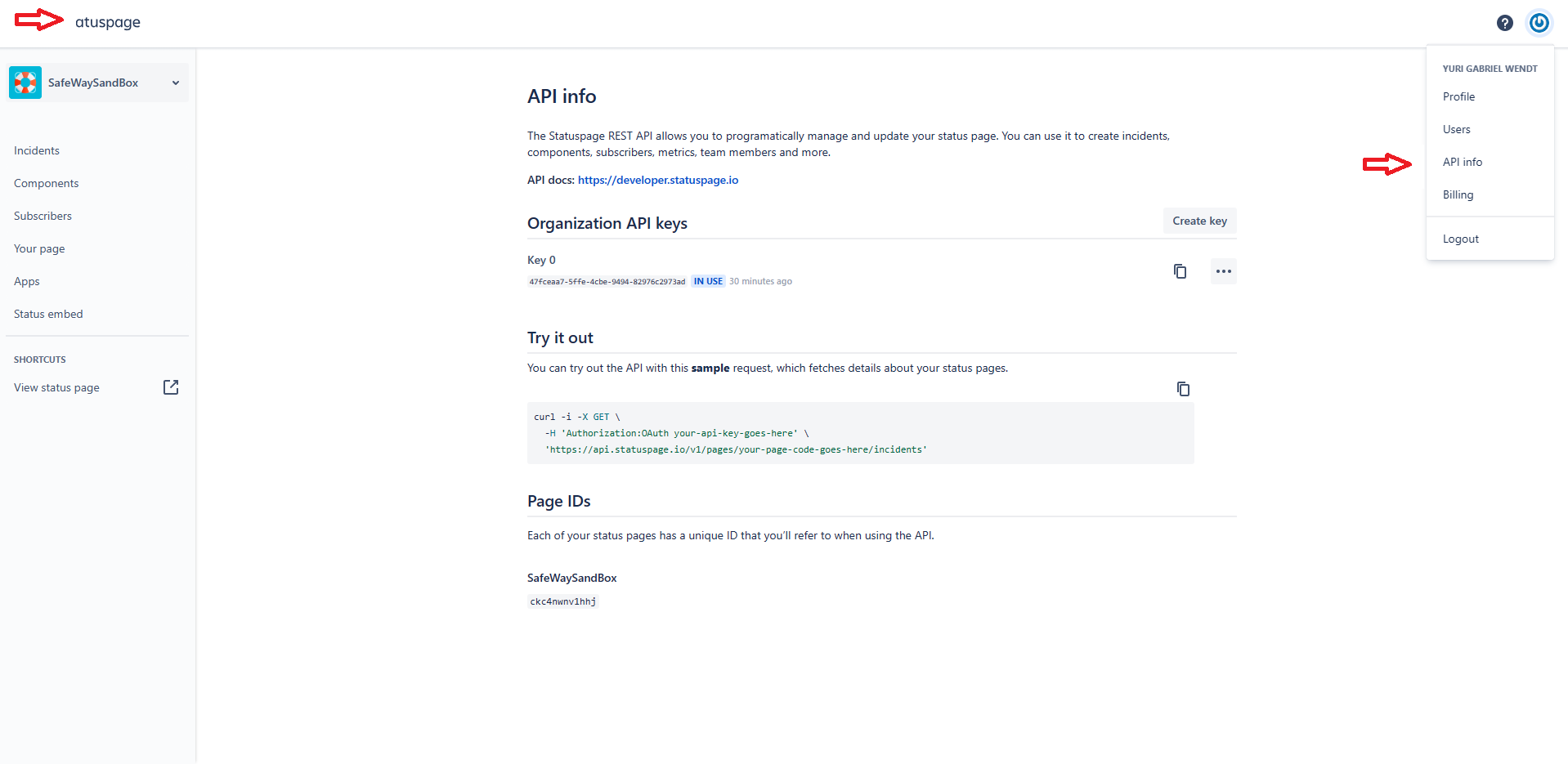This screenshot has height=764, width=1568.
Task: Click the SHORTCUTS section label
Action: point(40,360)
